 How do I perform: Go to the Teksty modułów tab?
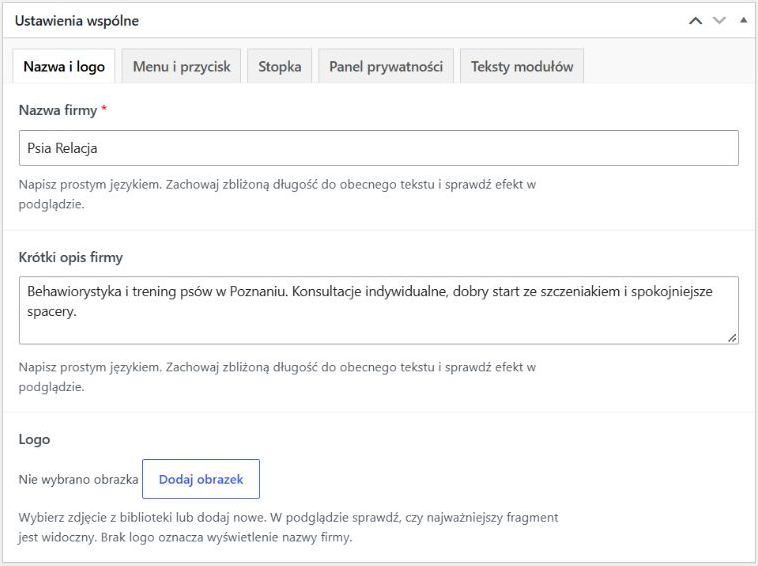point(522,66)
